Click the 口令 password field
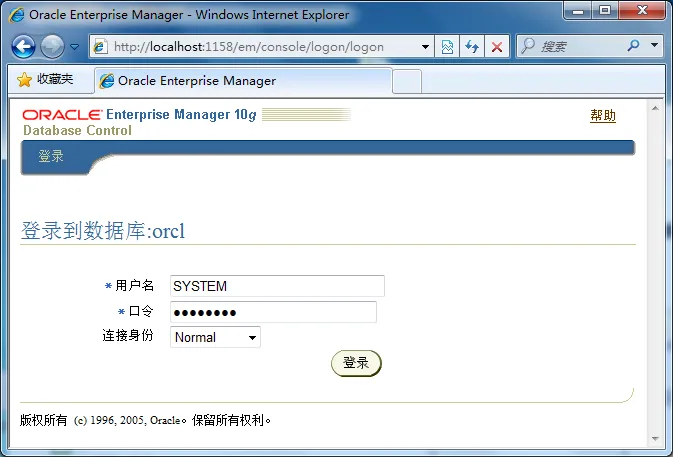This screenshot has height=457, width=673. (x=273, y=312)
